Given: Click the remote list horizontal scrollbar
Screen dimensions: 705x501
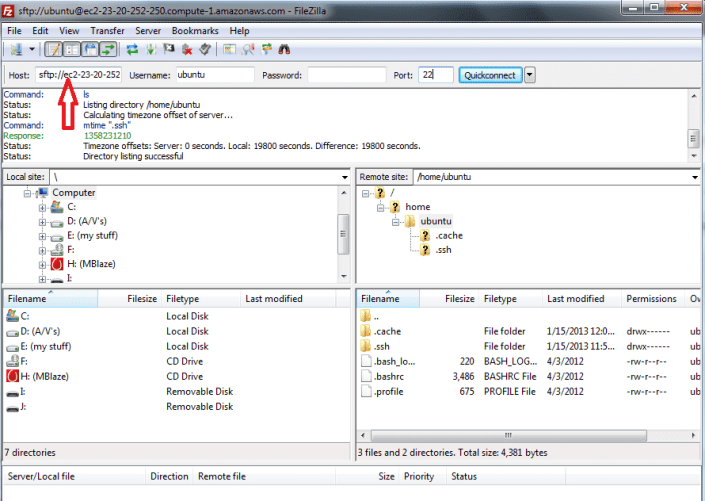Looking at the screenshot, I should (x=509, y=435).
